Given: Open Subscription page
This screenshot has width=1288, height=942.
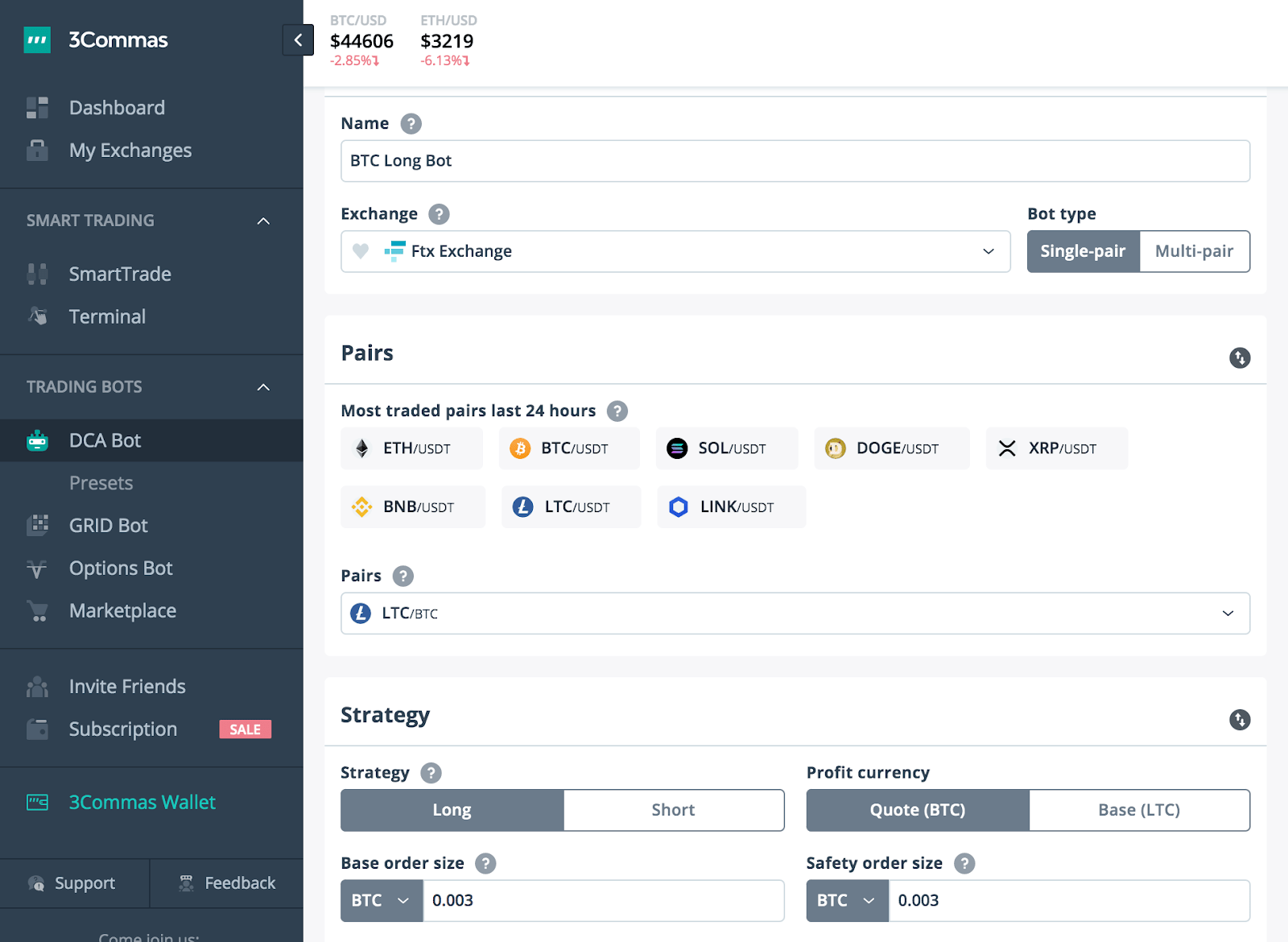Looking at the screenshot, I should (x=122, y=729).
